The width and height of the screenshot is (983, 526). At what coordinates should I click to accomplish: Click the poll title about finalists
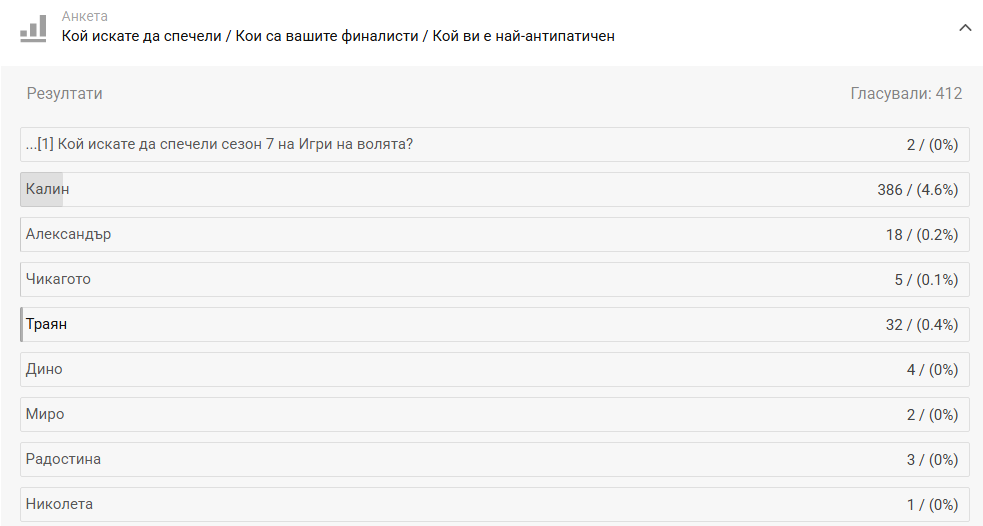(x=338, y=37)
